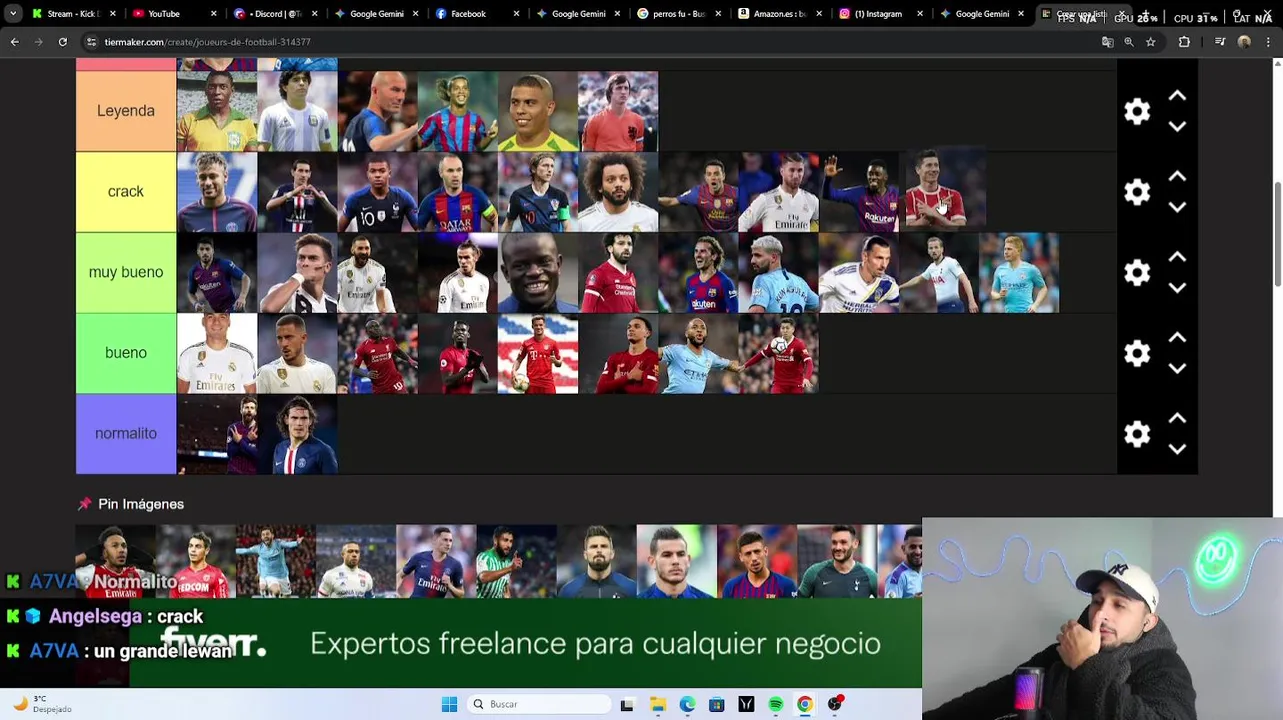Open settings gear for muy bueno tier
The width and height of the screenshot is (1283, 720).
(1137, 272)
